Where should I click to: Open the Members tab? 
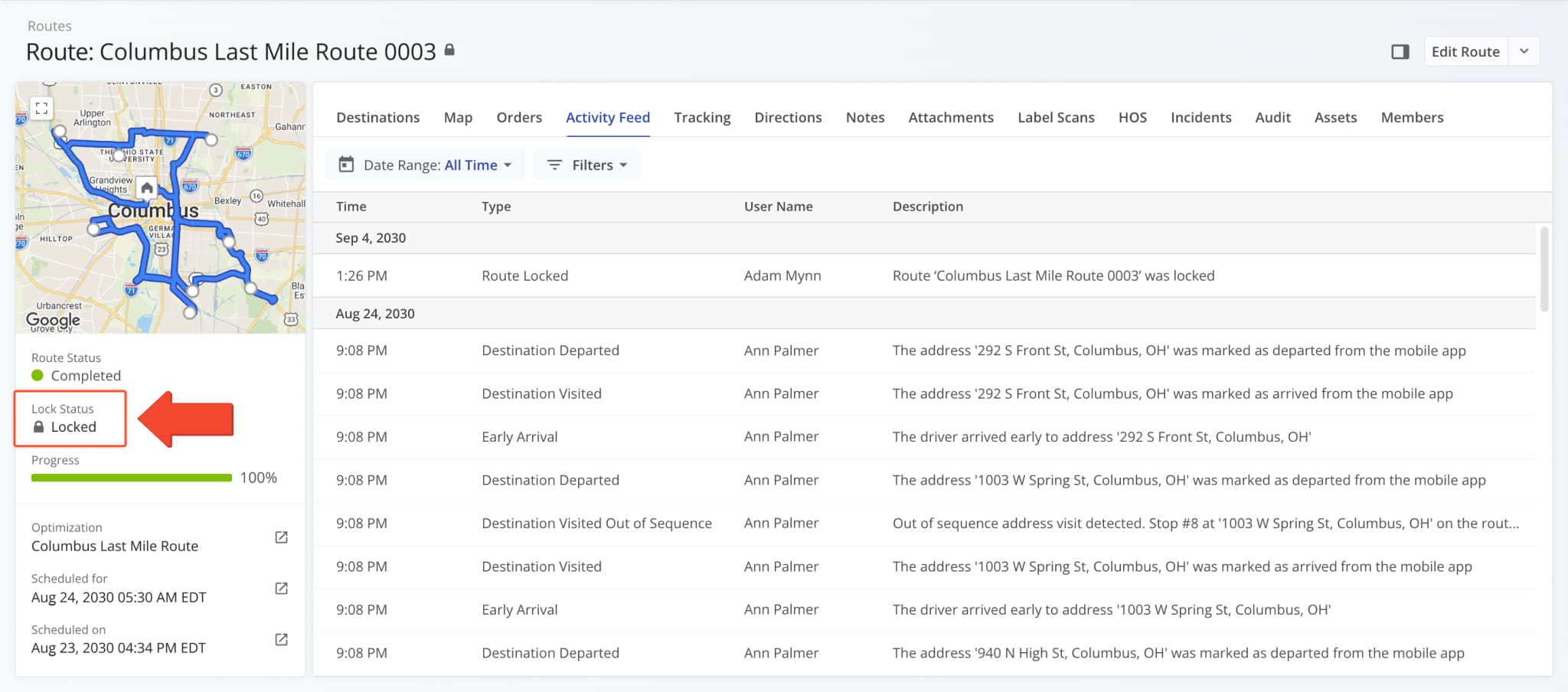pyautogui.click(x=1412, y=117)
